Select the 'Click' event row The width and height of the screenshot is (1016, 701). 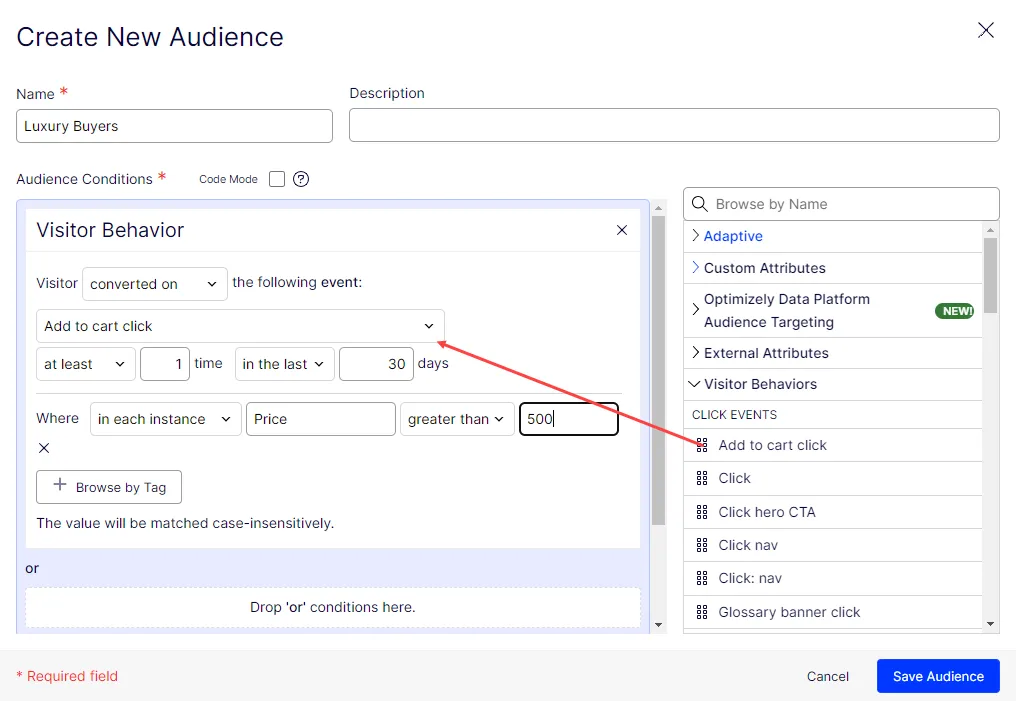[x=833, y=478]
